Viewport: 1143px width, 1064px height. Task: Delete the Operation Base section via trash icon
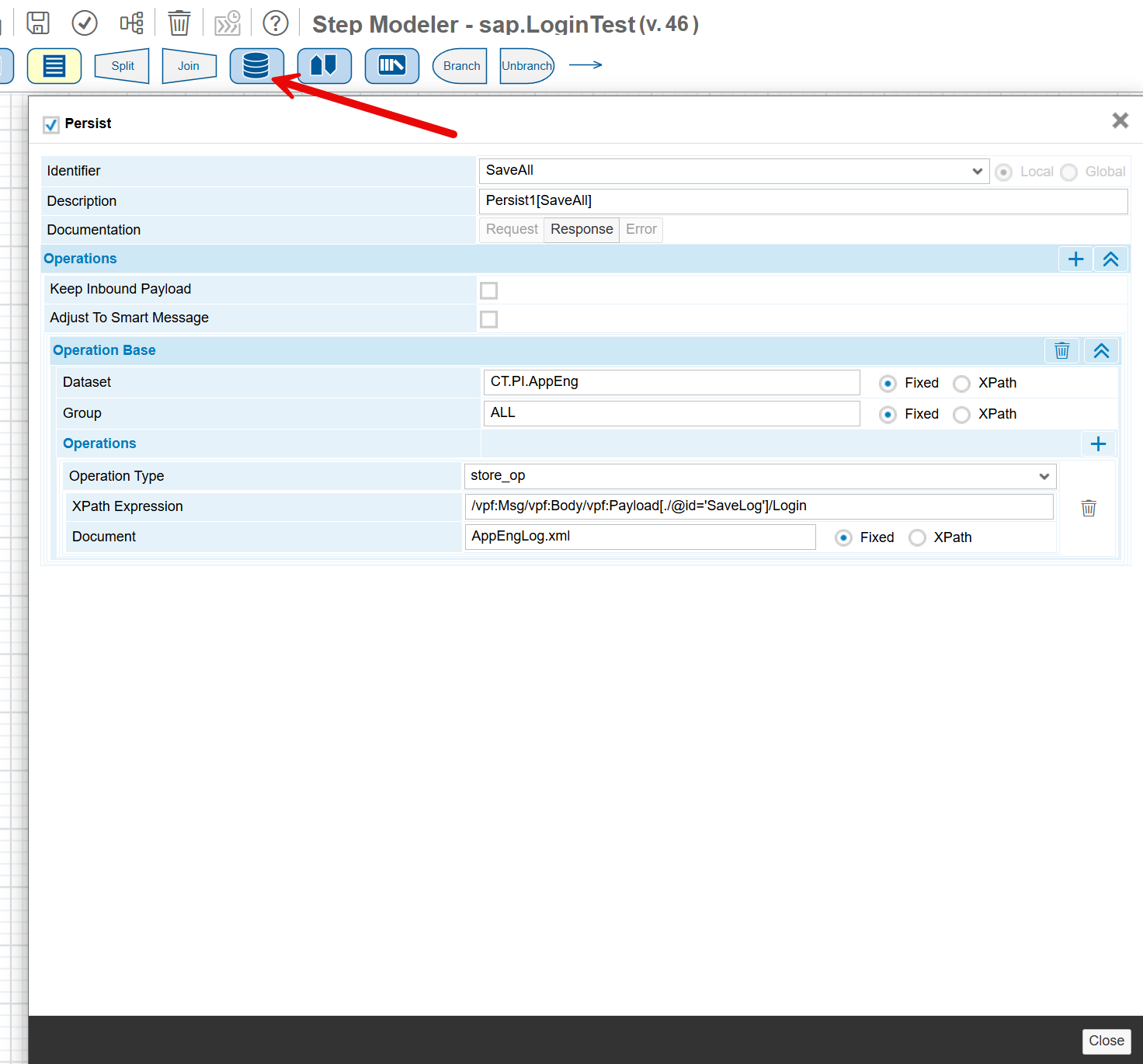(1061, 351)
